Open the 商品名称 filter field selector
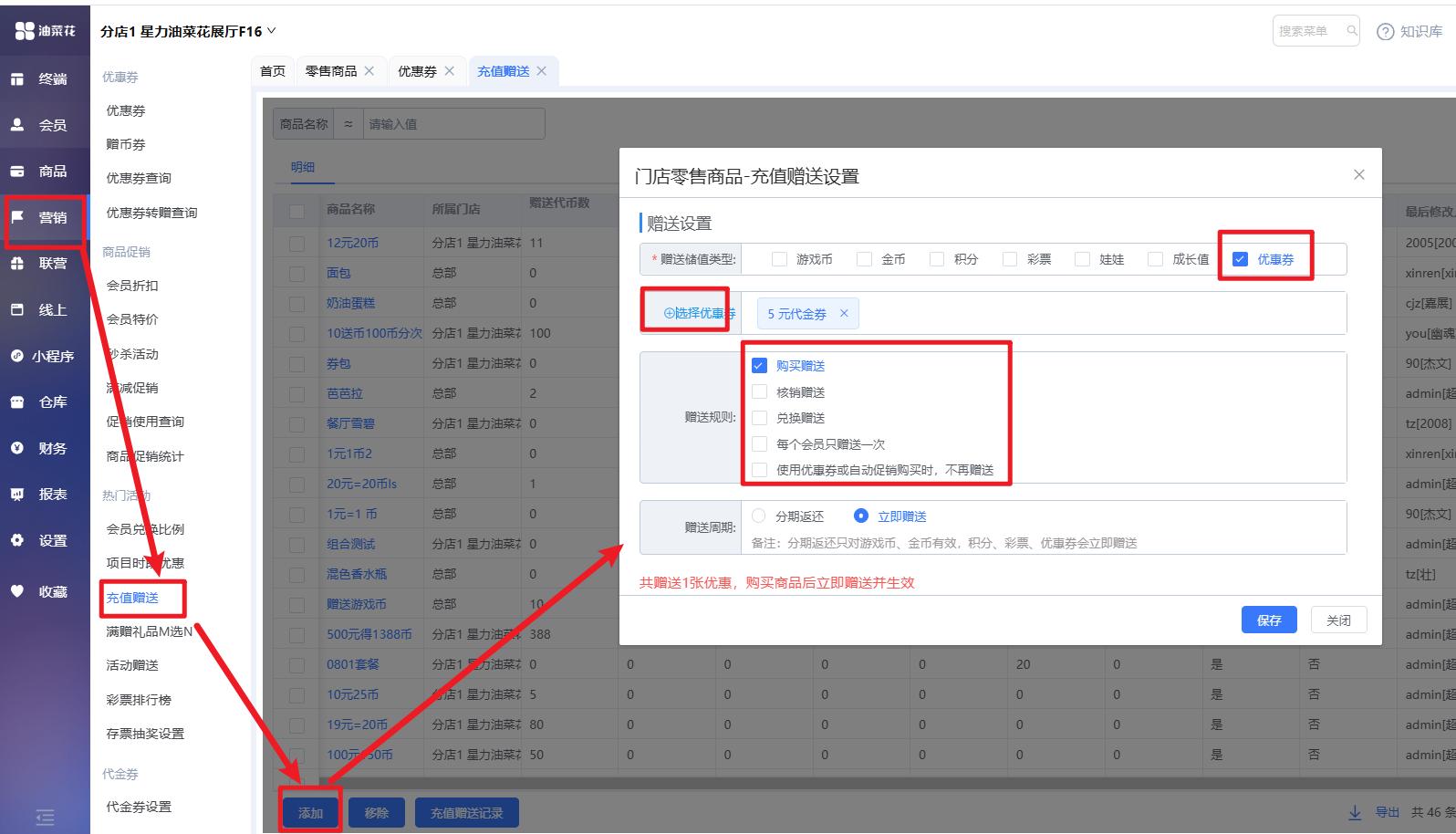This screenshot has height=834, width=1456. [304, 124]
